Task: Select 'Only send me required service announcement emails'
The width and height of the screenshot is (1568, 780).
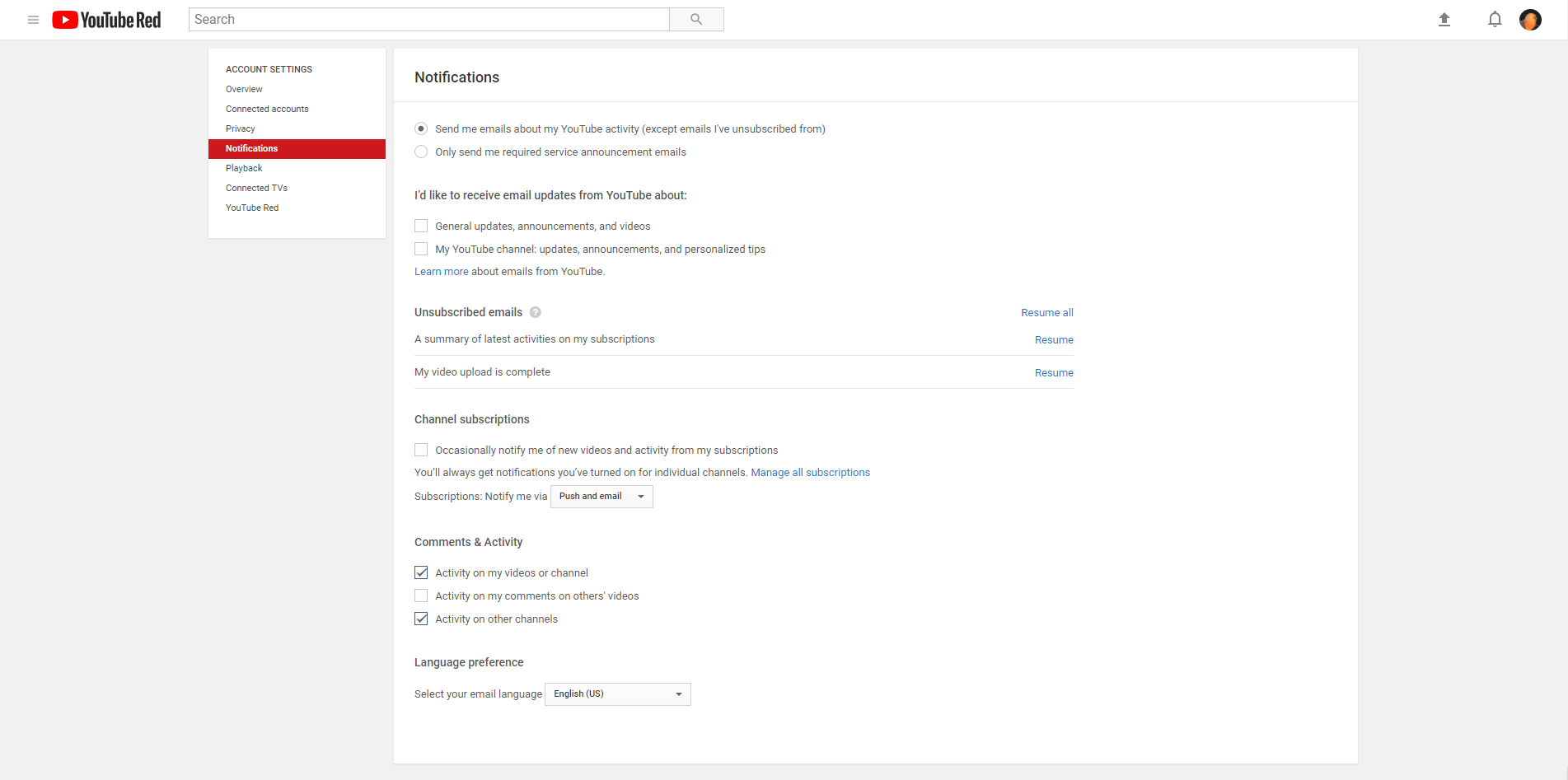Action: [x=421, y=152]
